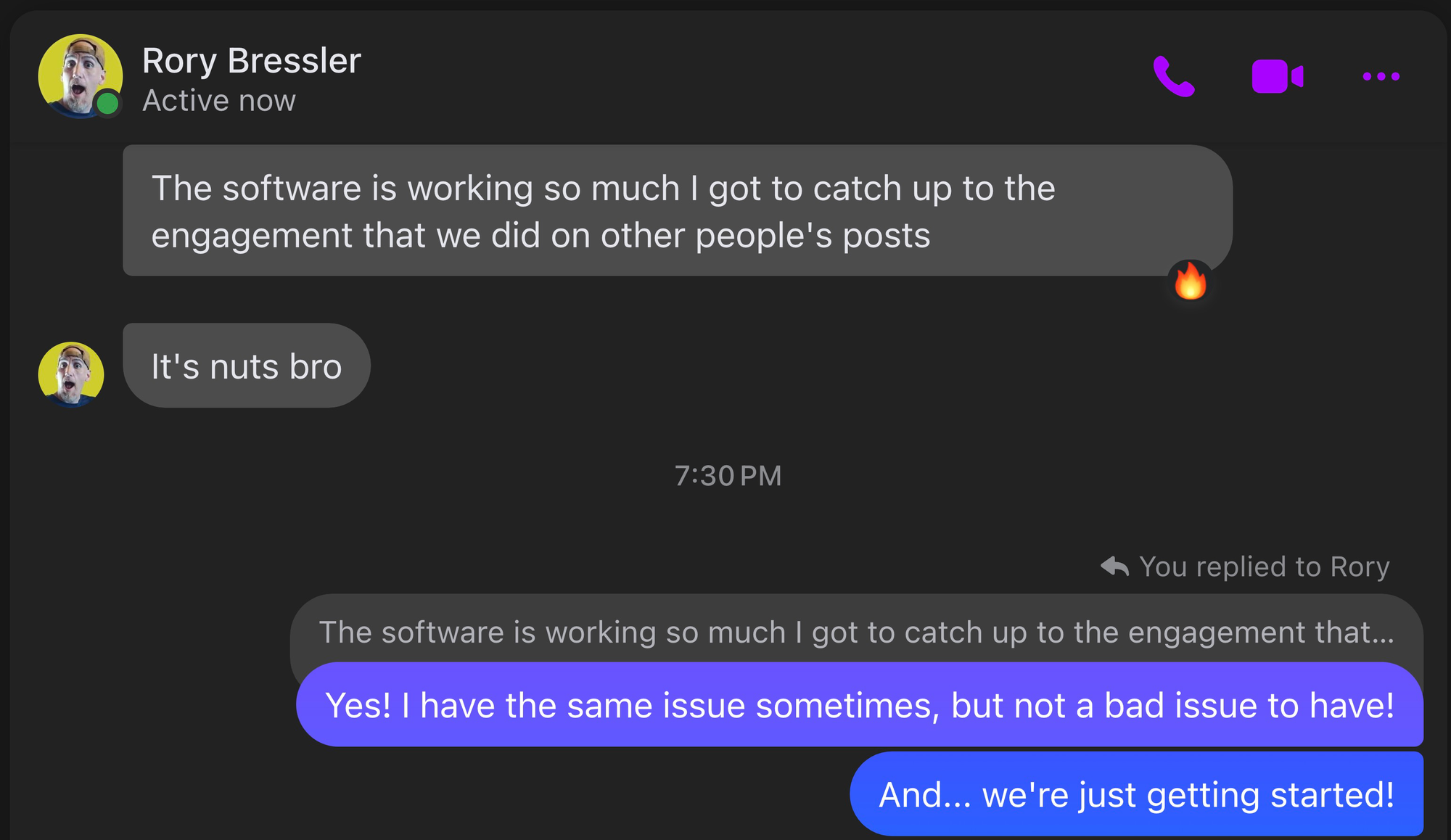Click the fire emoji reaction
Screen dimensions: 1451x840
pyautogui.click(x=1190, y=281)
